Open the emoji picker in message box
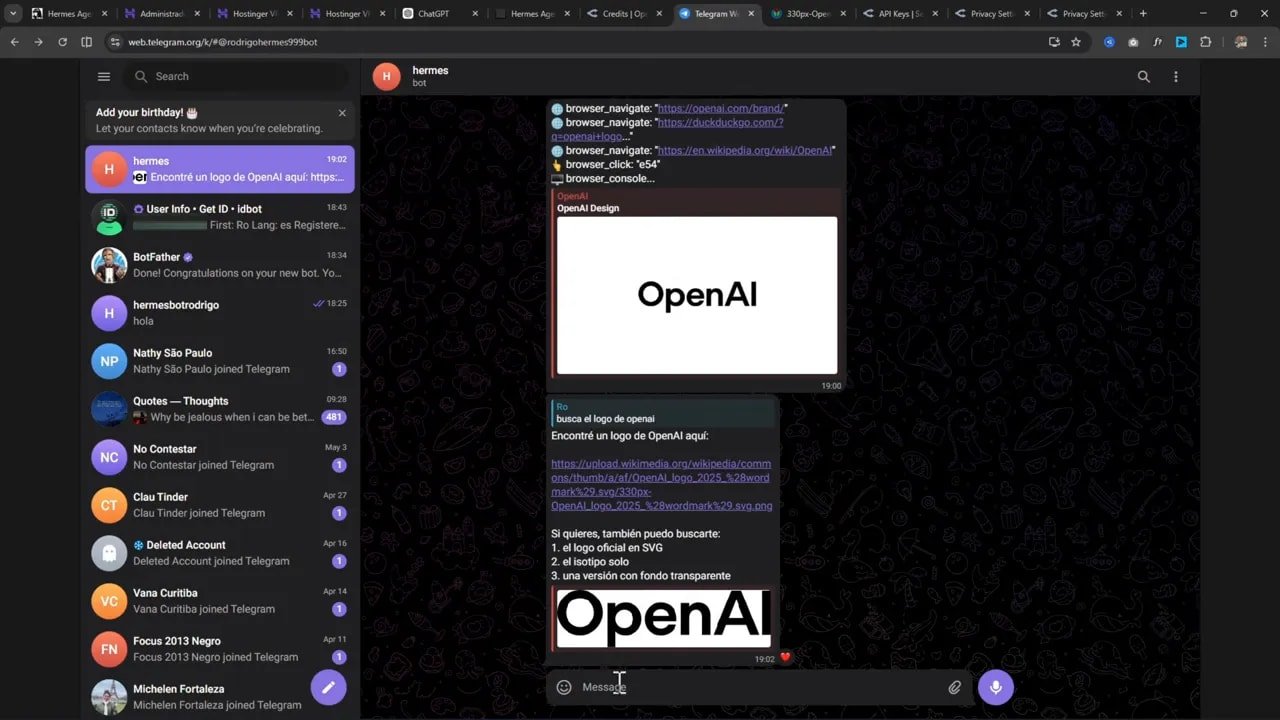Viewport: 1280px width, 720px height. coord(564,687)
